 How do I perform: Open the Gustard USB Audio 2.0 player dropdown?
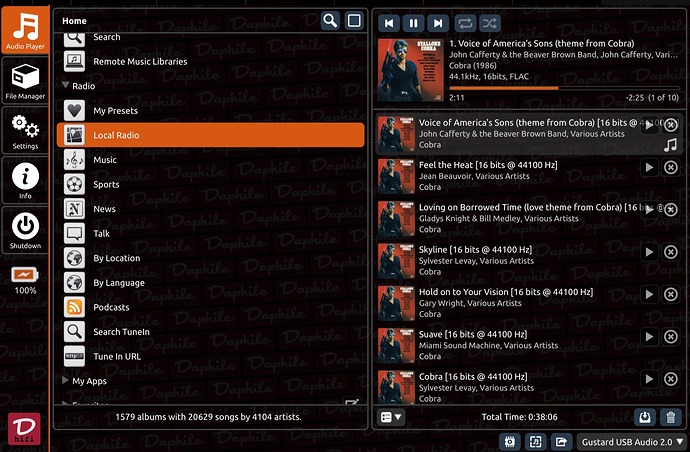[x=629, y=441]
